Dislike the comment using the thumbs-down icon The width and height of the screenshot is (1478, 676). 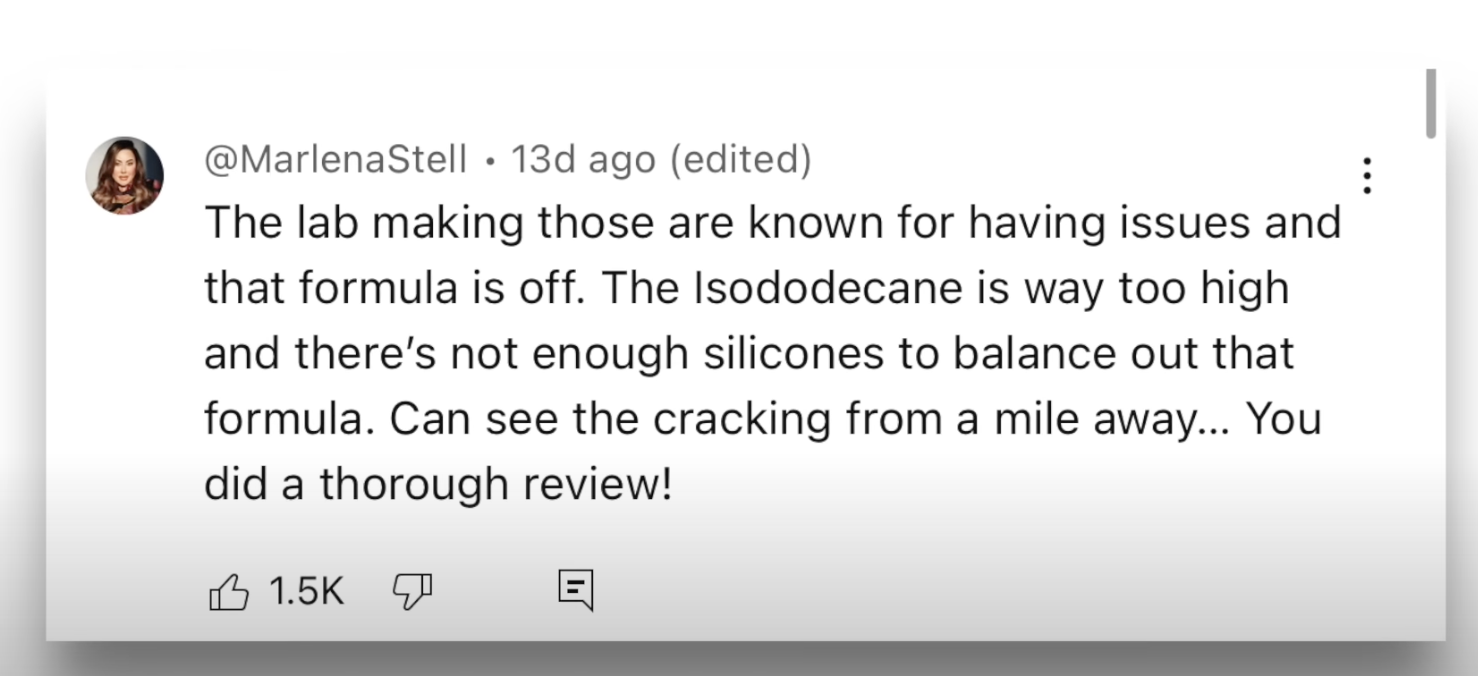pyautogui.click(x=411, y=591)
